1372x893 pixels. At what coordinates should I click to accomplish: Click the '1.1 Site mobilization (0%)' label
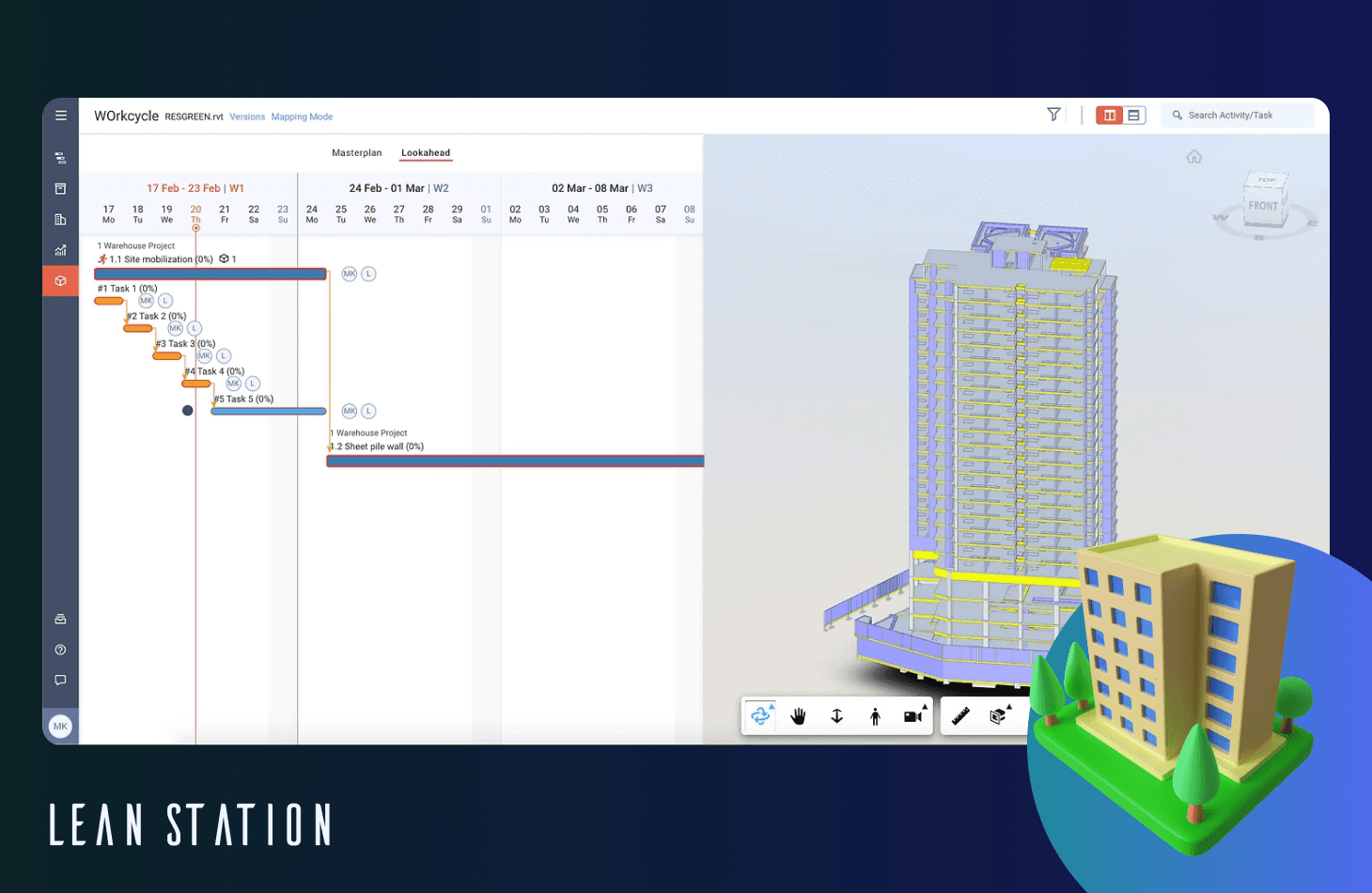(161, 259)
